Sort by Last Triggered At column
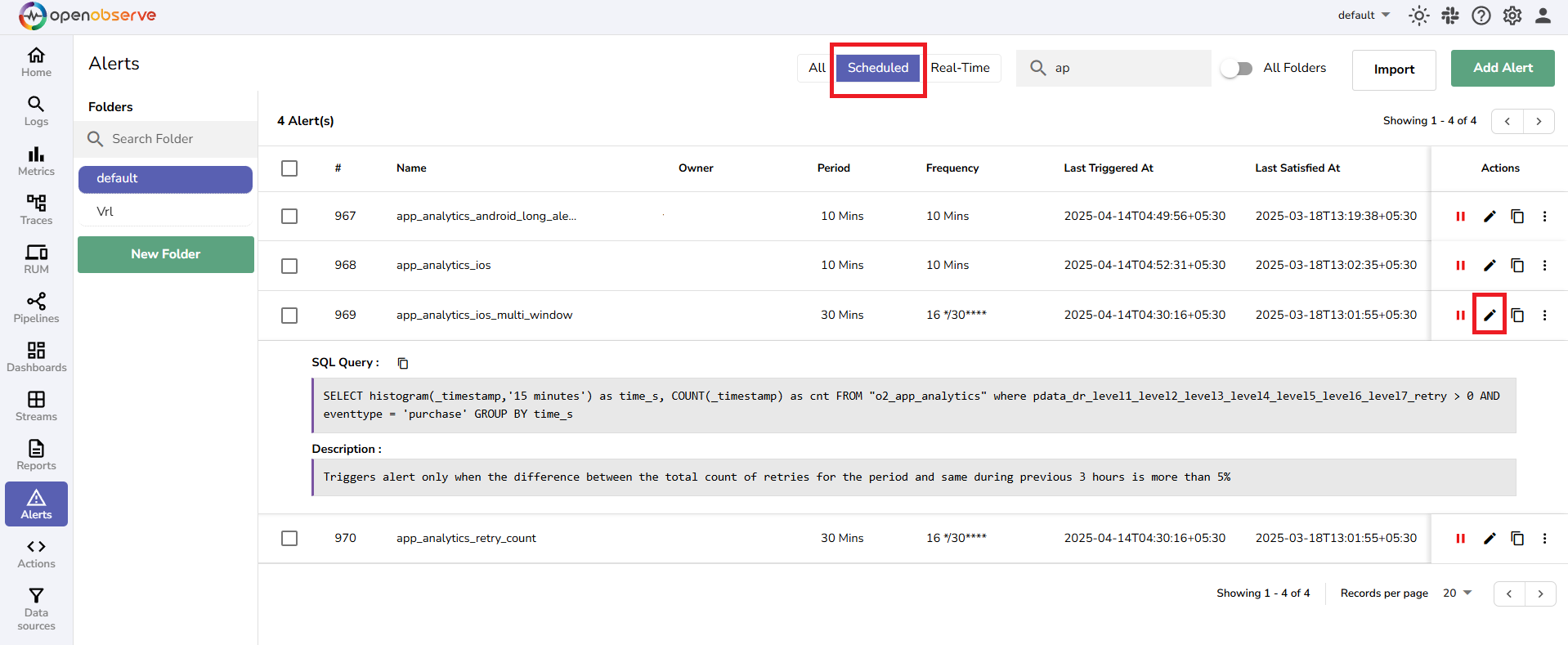 1108,168
